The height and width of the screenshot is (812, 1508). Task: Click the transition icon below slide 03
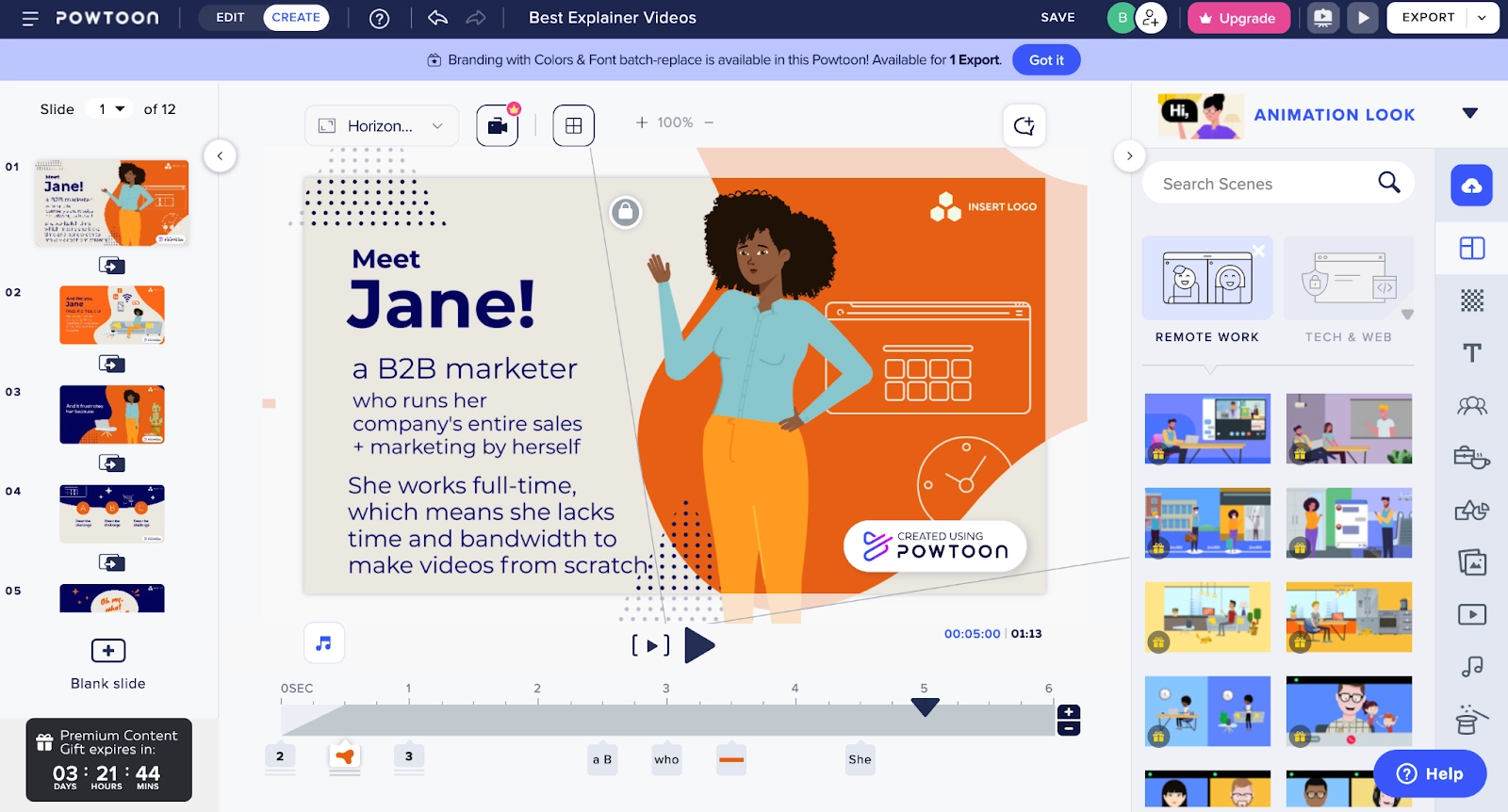[112, 463]
